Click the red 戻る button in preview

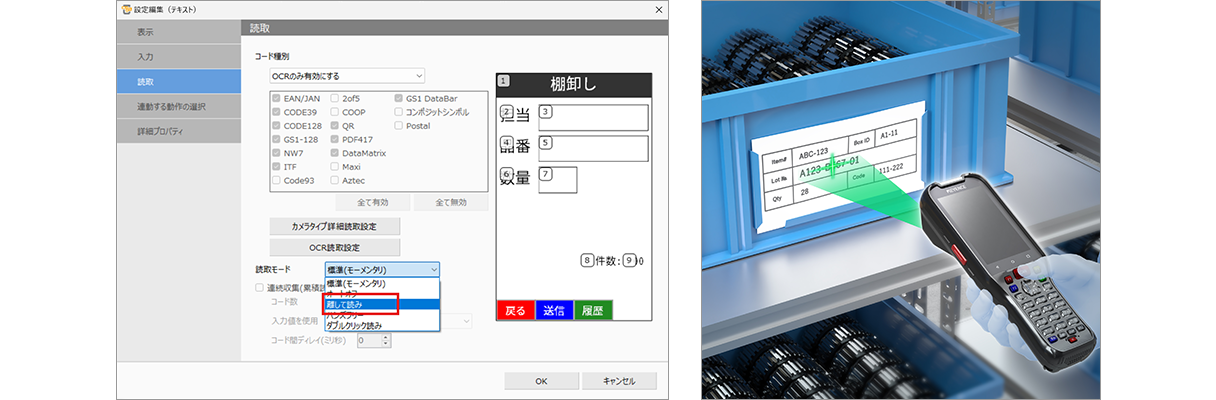click(515, 310)
